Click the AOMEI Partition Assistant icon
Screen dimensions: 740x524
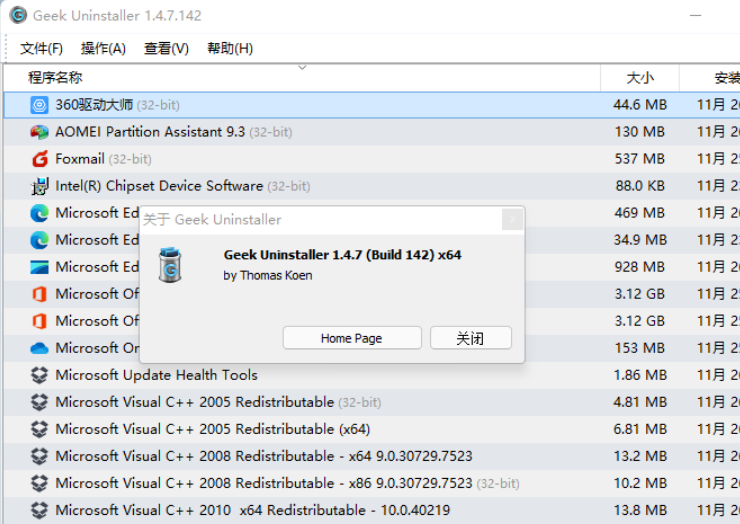39,132
